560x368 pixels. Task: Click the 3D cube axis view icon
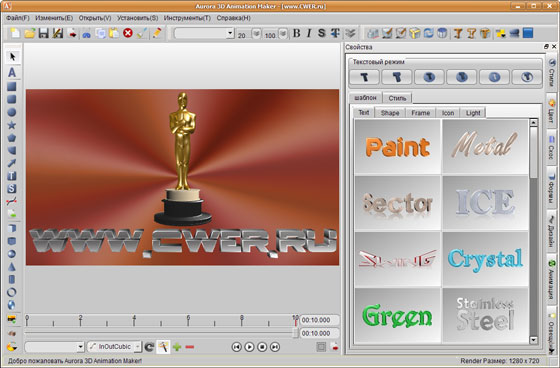click(x=415, y=33)
